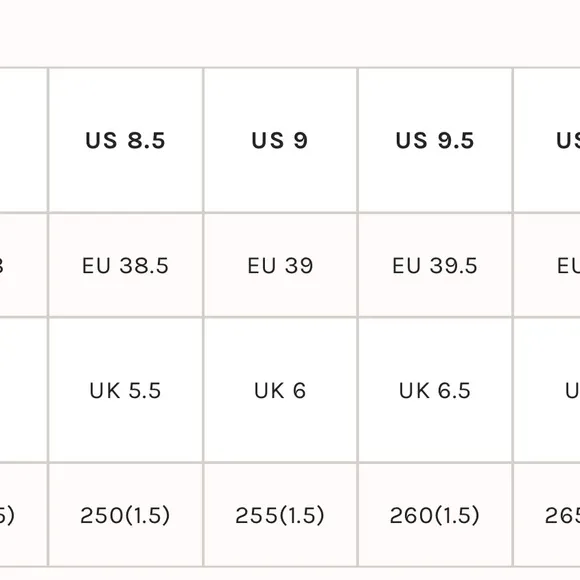This screenshot has height=580, width=580.
Task: Choose the UK 5.5 size cell
Action: click(x=125, y=390)
